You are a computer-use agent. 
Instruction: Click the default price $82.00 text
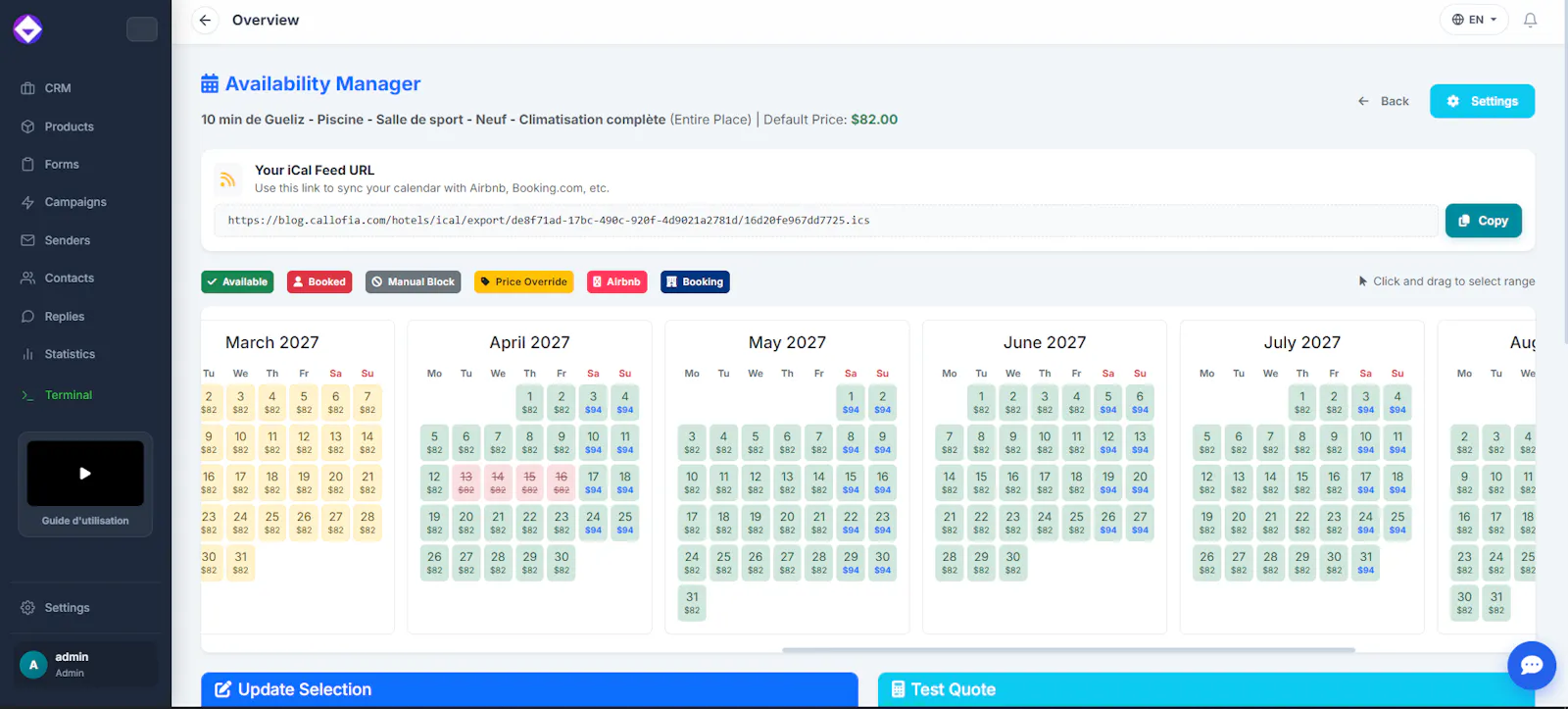pyautogui.click(x=874, y=120)
